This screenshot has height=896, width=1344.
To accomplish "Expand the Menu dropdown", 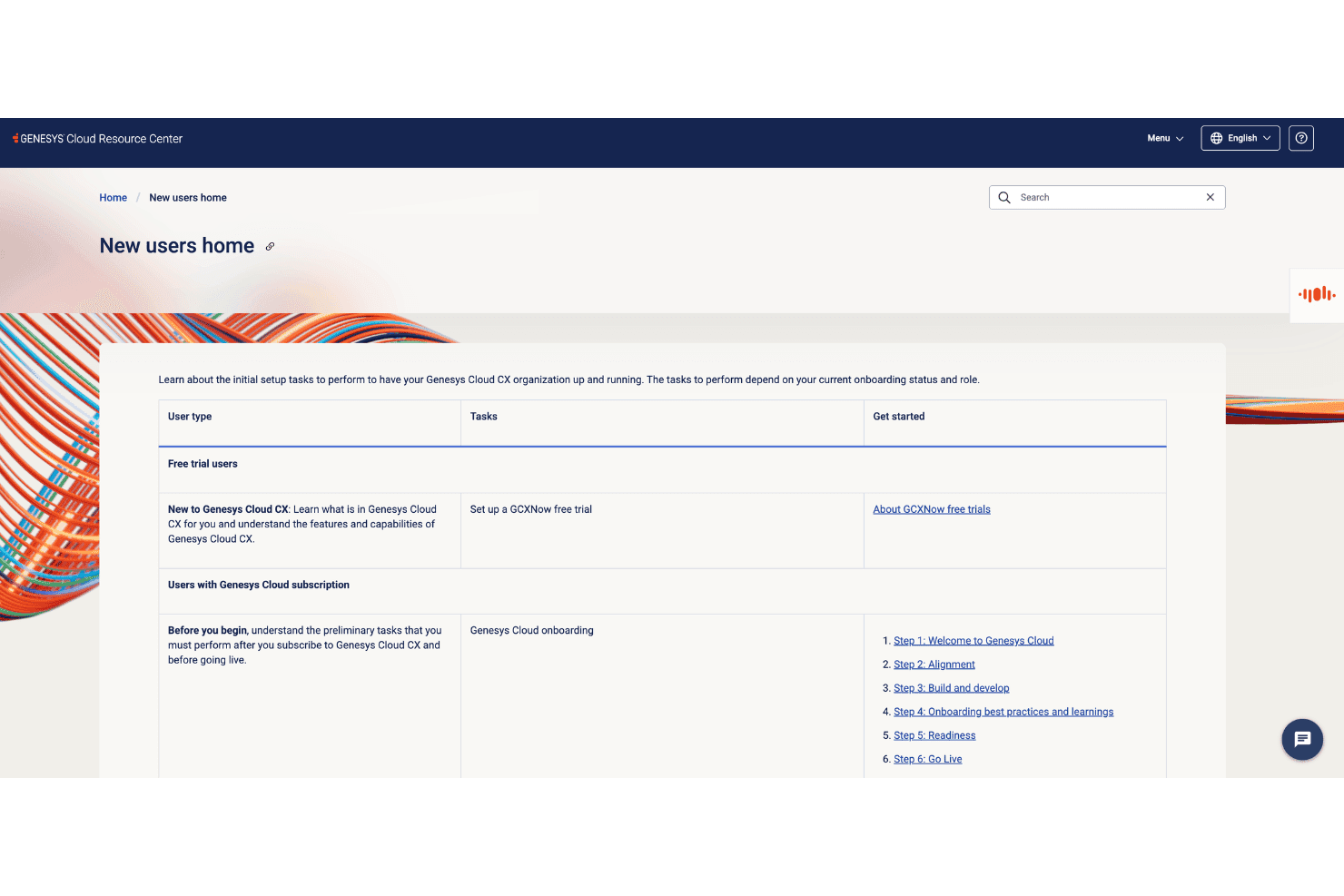I will coord(1165,138).
